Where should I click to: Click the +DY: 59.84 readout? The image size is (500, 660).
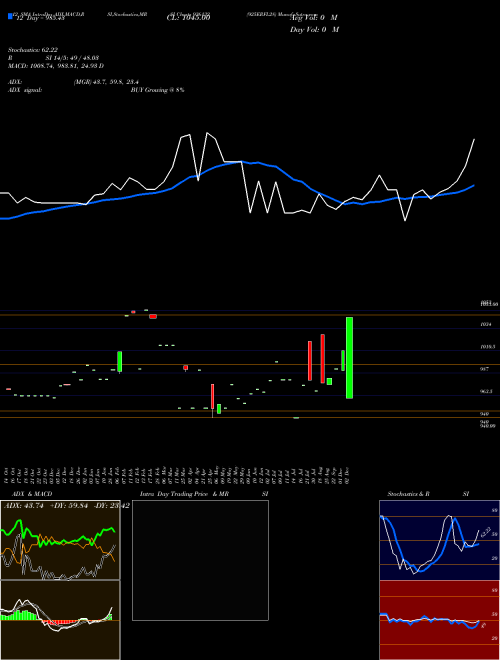click(x=68, y=506)
